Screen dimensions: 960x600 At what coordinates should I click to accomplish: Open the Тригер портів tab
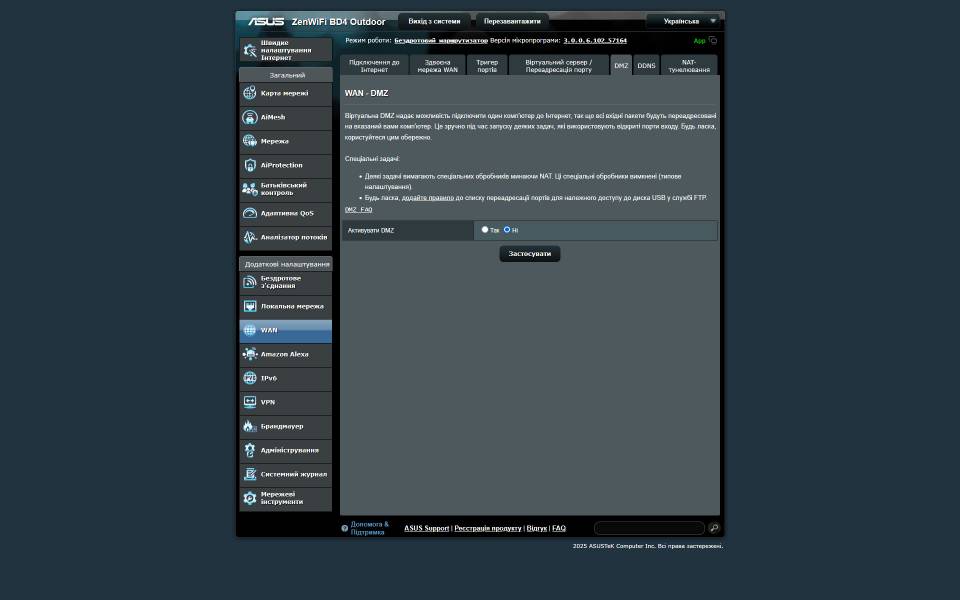[487, 66]
